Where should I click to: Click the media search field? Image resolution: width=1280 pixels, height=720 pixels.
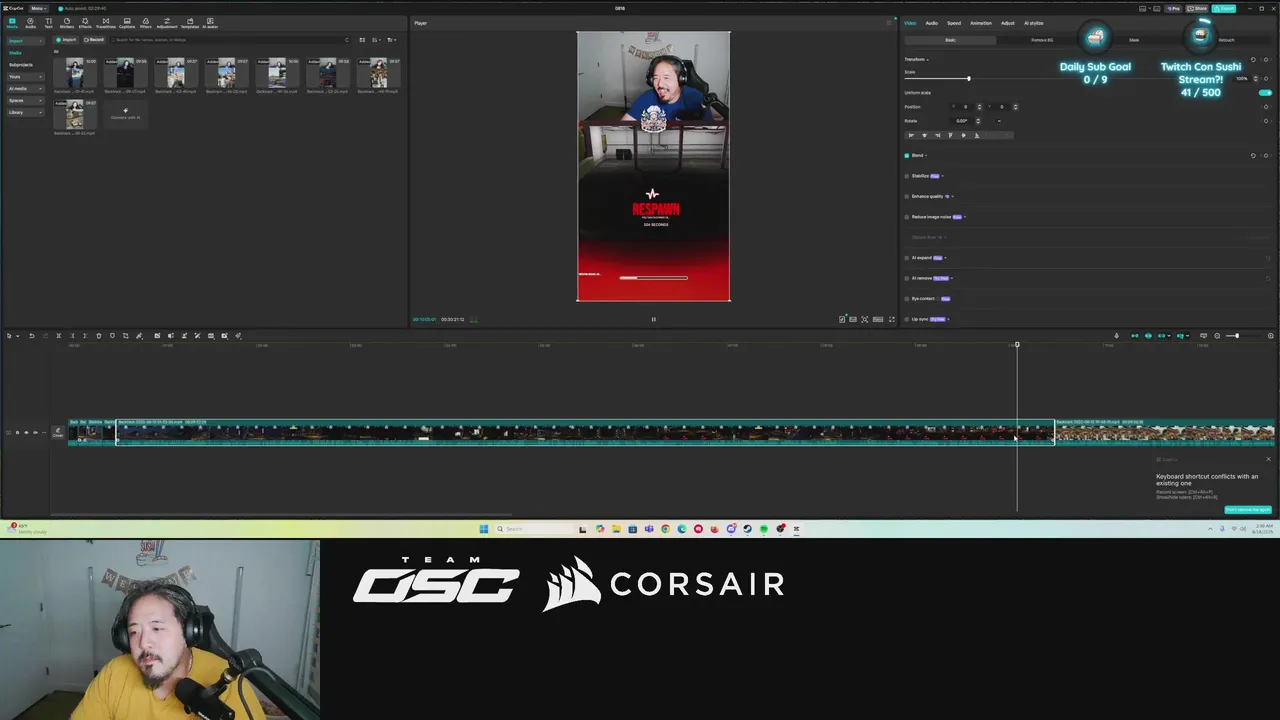click(229, 40)
